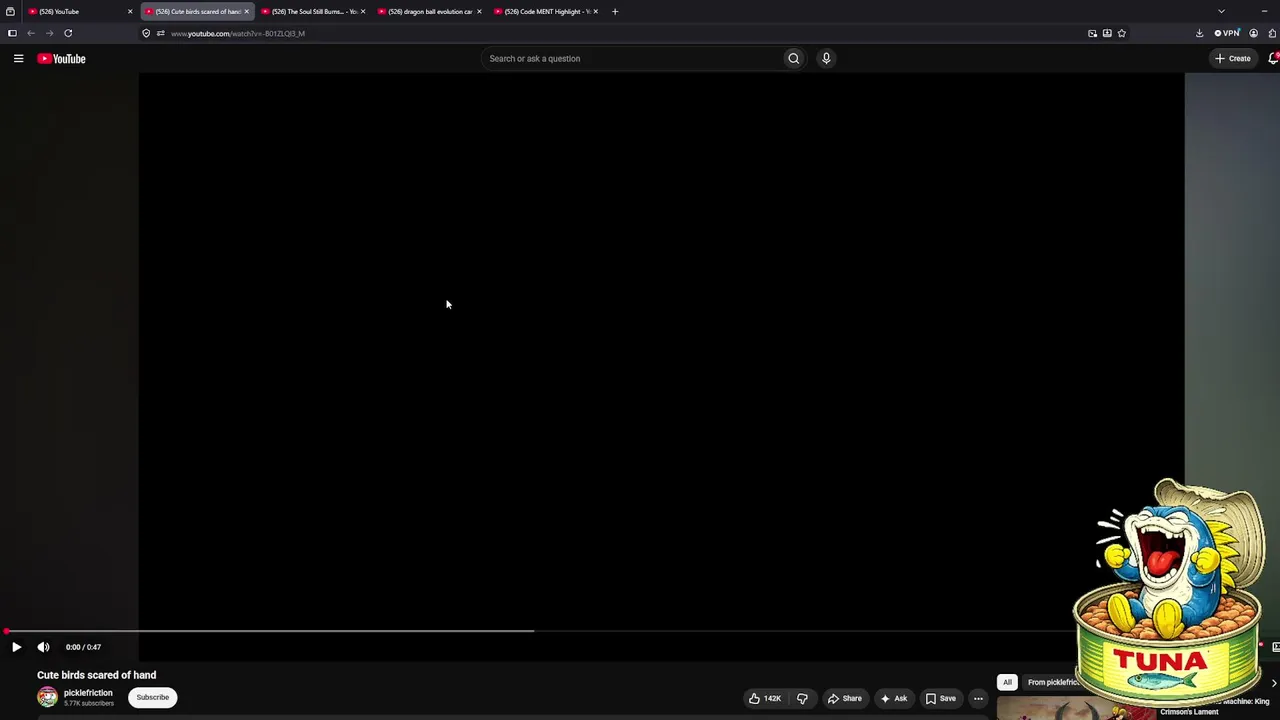Expand the tab list dropdown chevron
This screenshot has width=1280, height=720.
tap(1221, 12)
